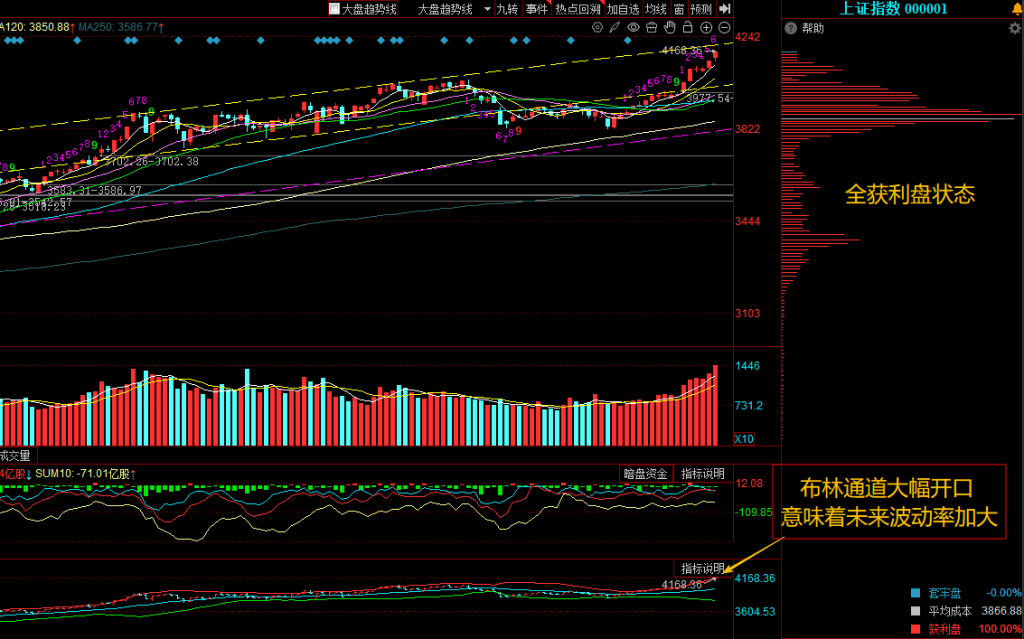Click the 帮助 help link

click(x=812, y=29)
